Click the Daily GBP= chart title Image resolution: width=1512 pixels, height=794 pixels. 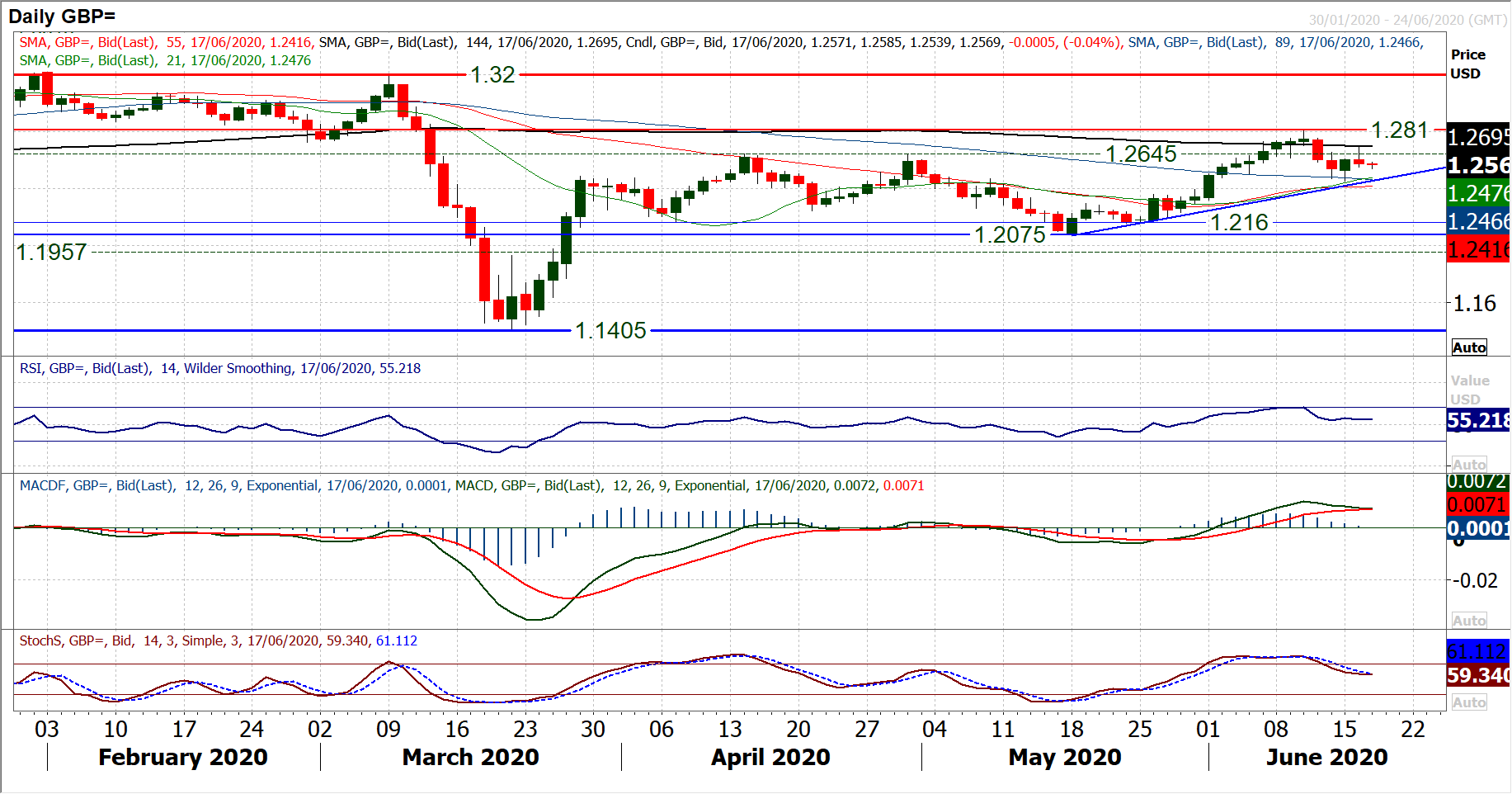coord(62,16)
